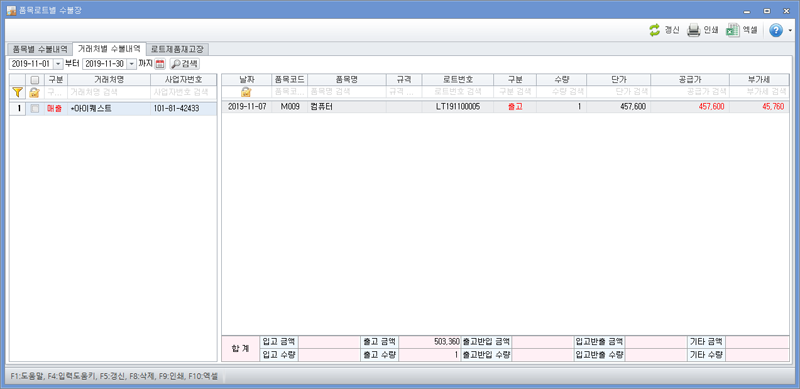This screenshot has width=800, height=389.
Task: Click the 품목명 검색 filter field
Action: click(x=346, y=92)
